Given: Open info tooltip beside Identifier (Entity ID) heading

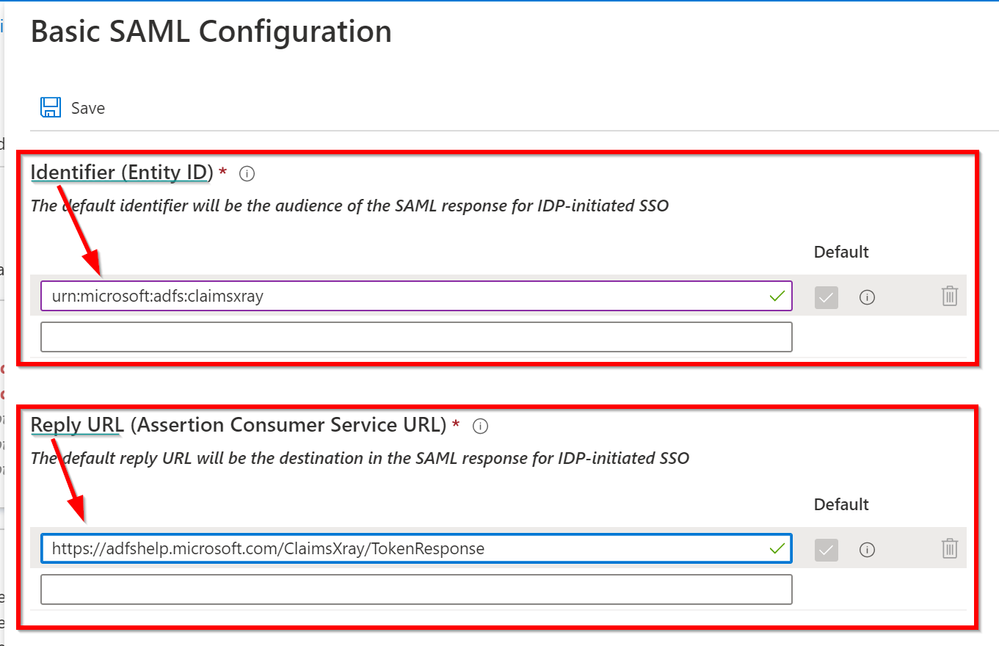Looking at the screenshot, I should point(247,173).
